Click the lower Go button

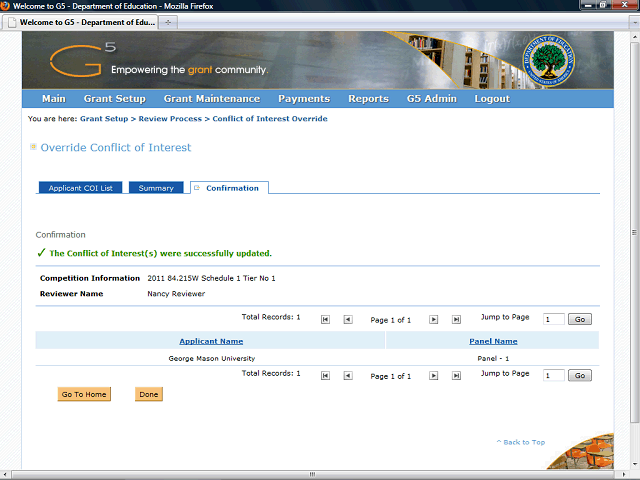tap(580, 376)
